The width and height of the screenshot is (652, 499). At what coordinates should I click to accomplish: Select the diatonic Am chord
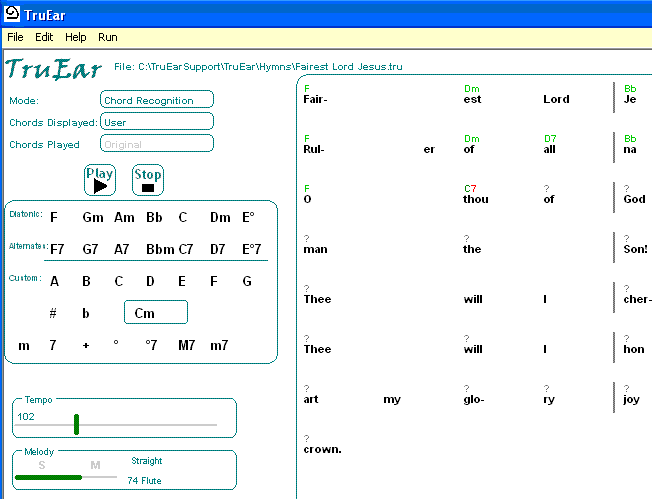click(124, 217)
